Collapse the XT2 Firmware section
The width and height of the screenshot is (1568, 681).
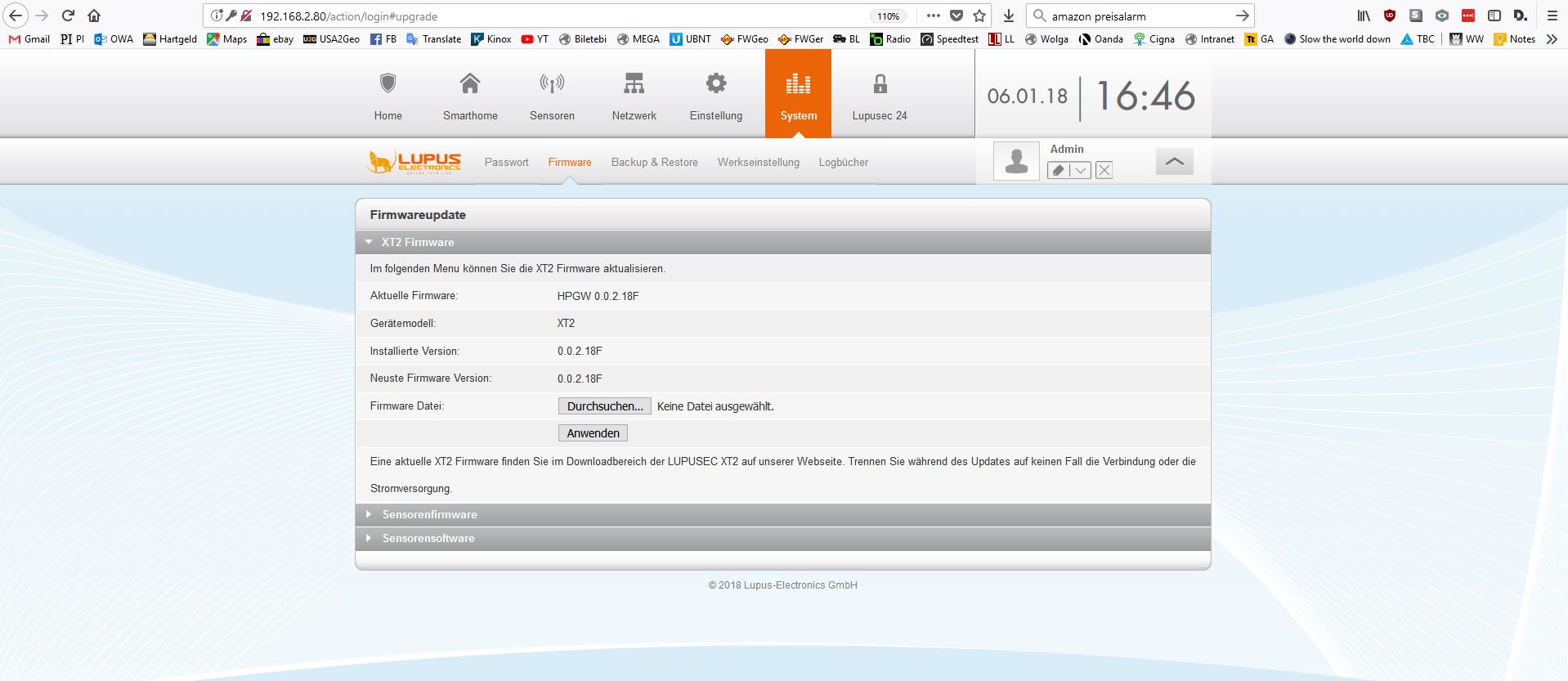417,242
